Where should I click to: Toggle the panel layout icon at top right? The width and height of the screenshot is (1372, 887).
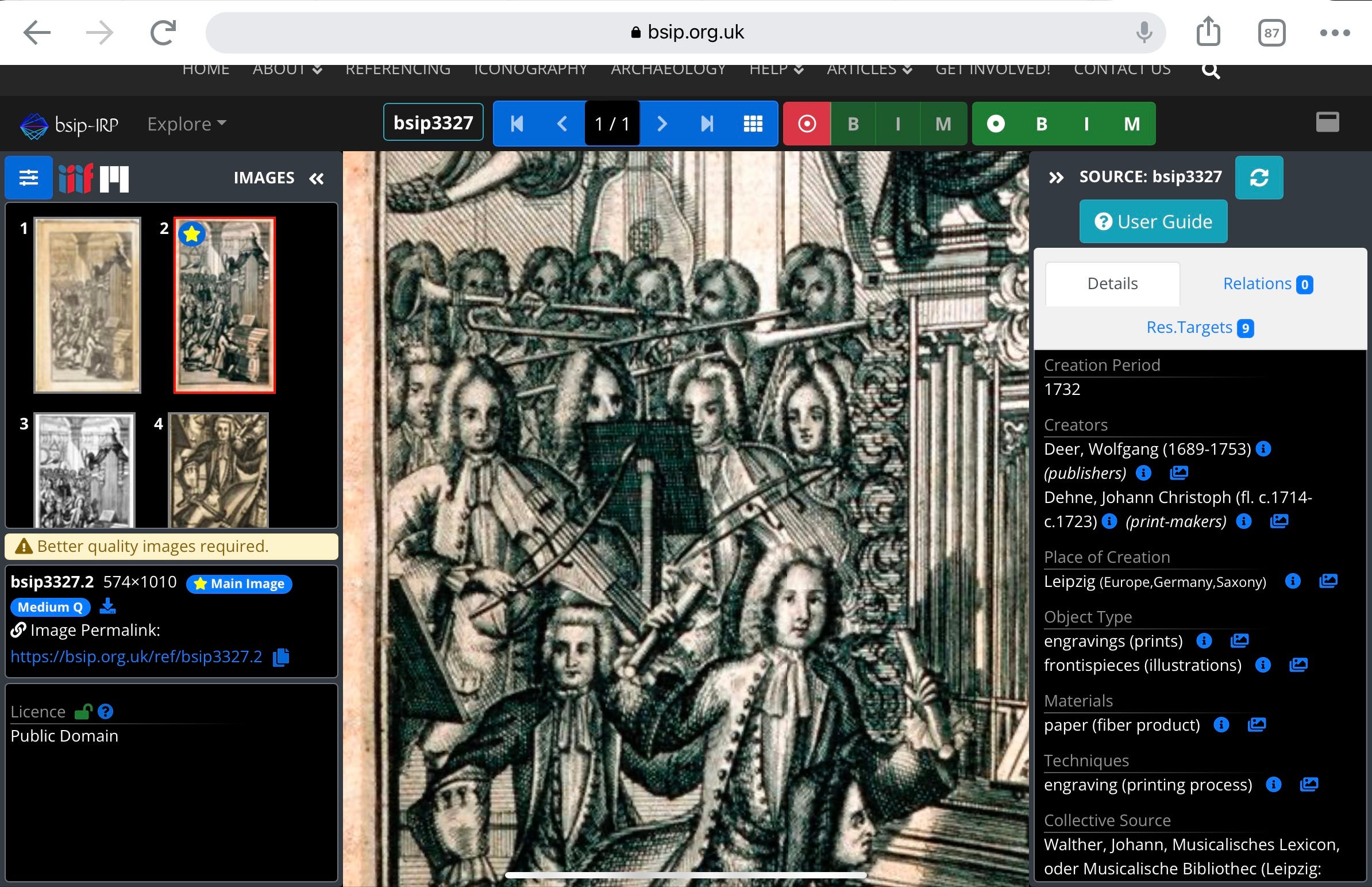1327,122
